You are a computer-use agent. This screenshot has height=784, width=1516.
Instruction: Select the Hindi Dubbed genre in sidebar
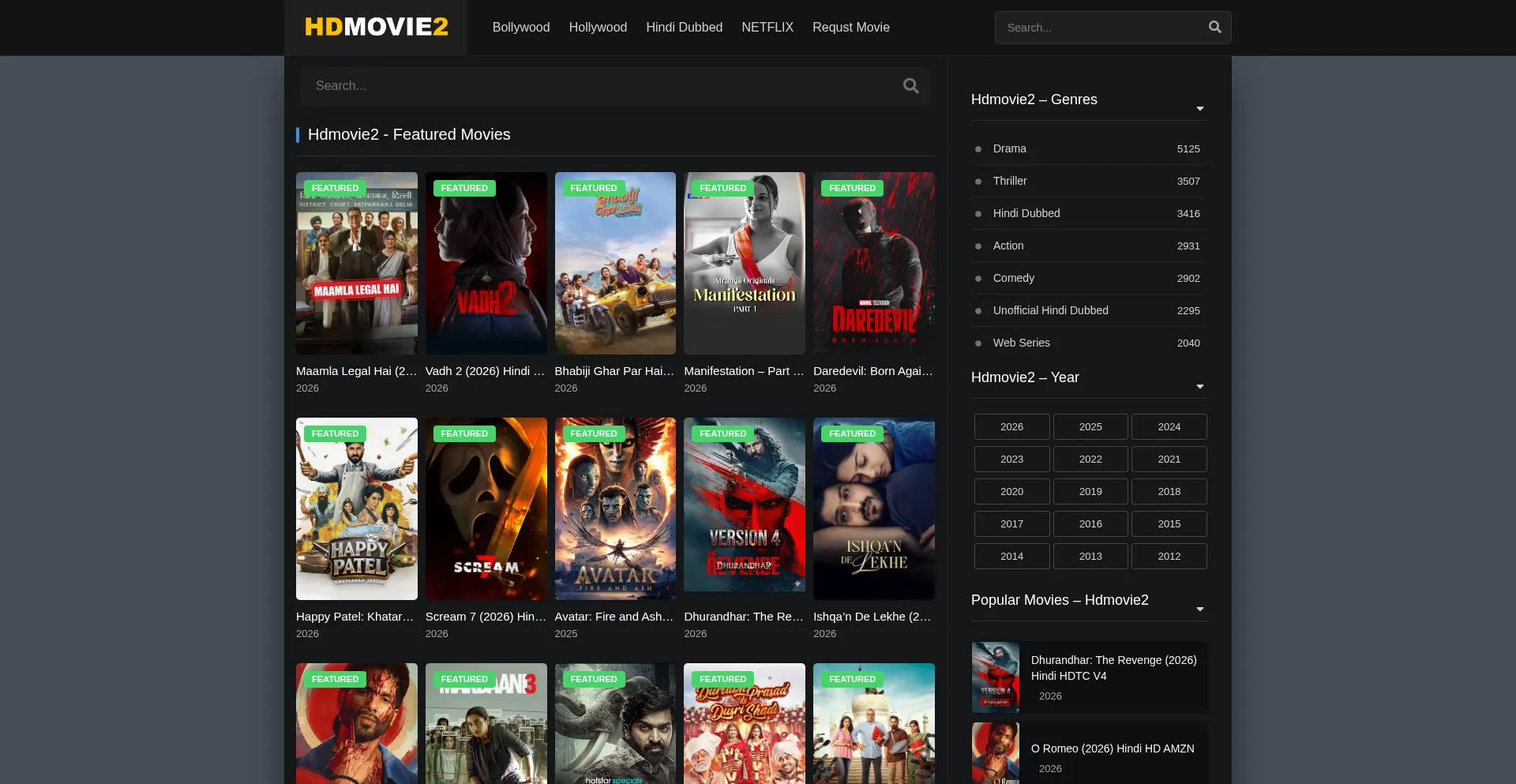point(1026,213)
